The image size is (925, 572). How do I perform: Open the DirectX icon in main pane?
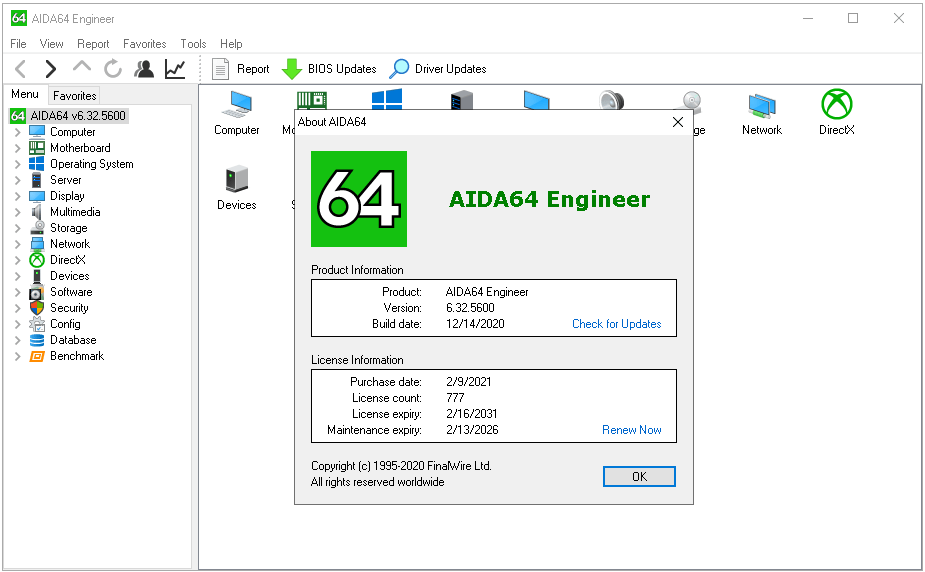coord(837,113)
